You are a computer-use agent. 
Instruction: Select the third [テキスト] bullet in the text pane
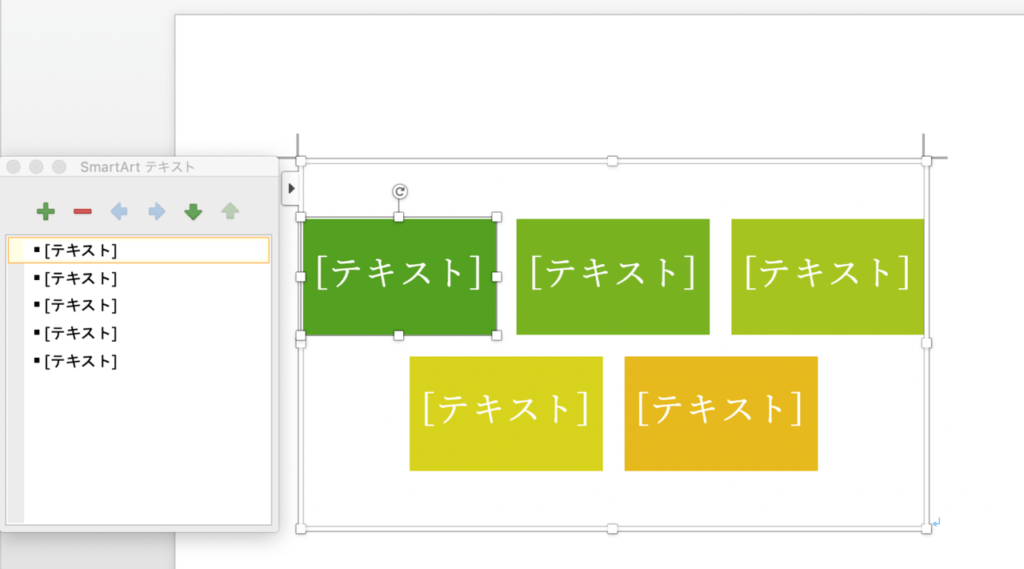tap(81, 305)
